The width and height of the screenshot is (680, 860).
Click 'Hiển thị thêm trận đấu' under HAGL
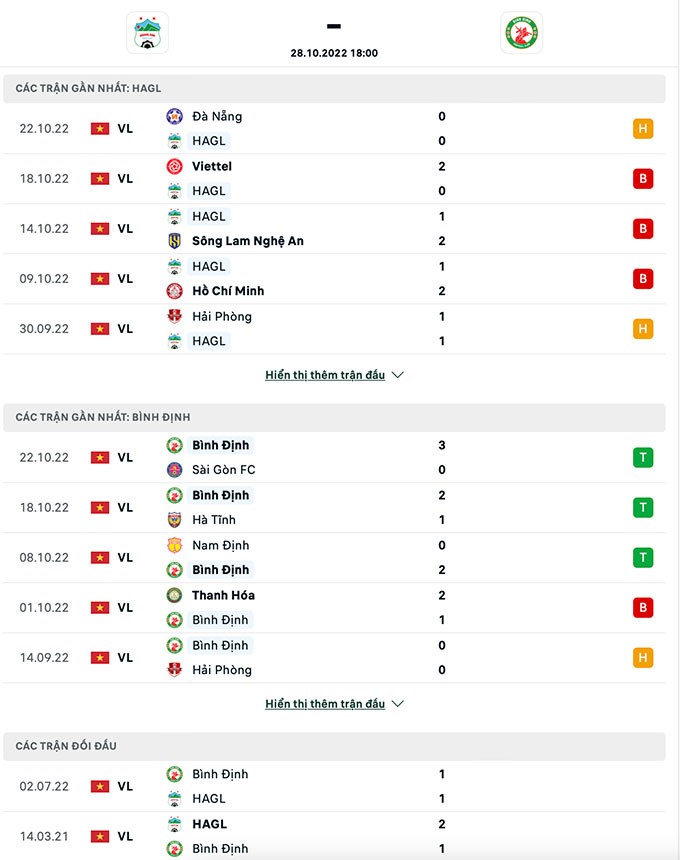tap(325, 375)
